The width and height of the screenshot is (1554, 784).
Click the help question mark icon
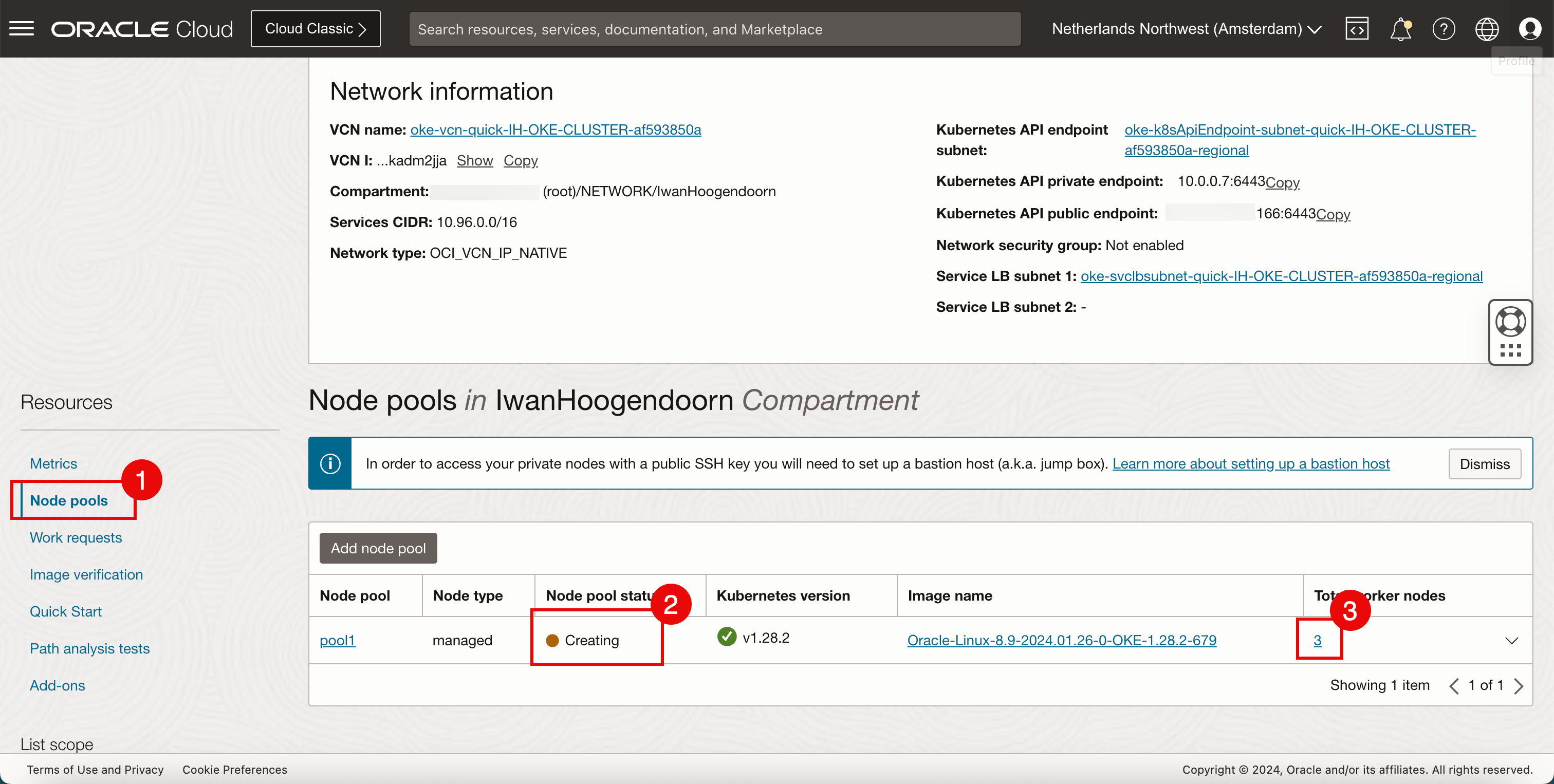click(1444, 29)
